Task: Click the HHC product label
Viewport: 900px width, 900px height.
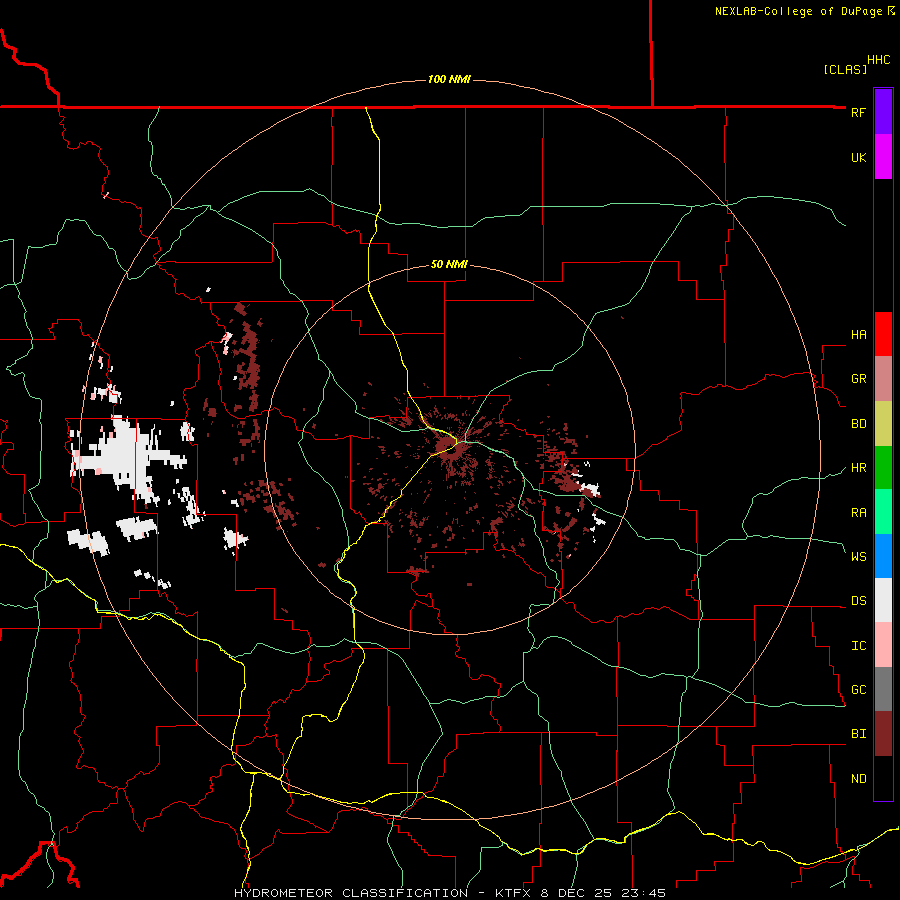Action: click(878, 60)
